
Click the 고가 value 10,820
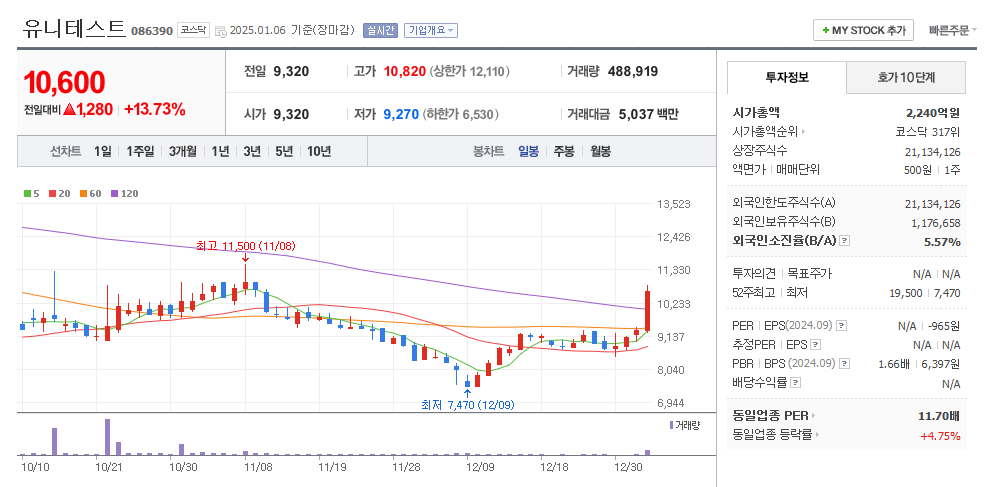(404, 71)
